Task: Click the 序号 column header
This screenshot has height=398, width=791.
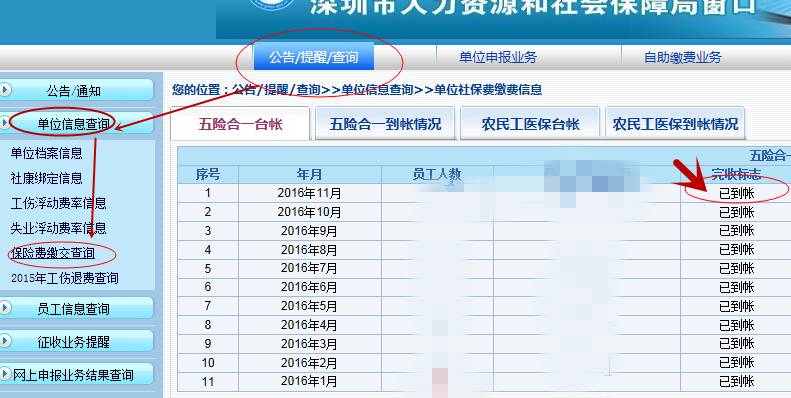Action: (x=207, y=175)
